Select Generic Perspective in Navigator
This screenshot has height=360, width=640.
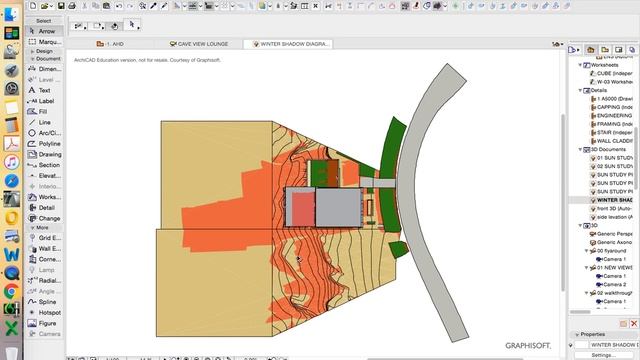611,234
